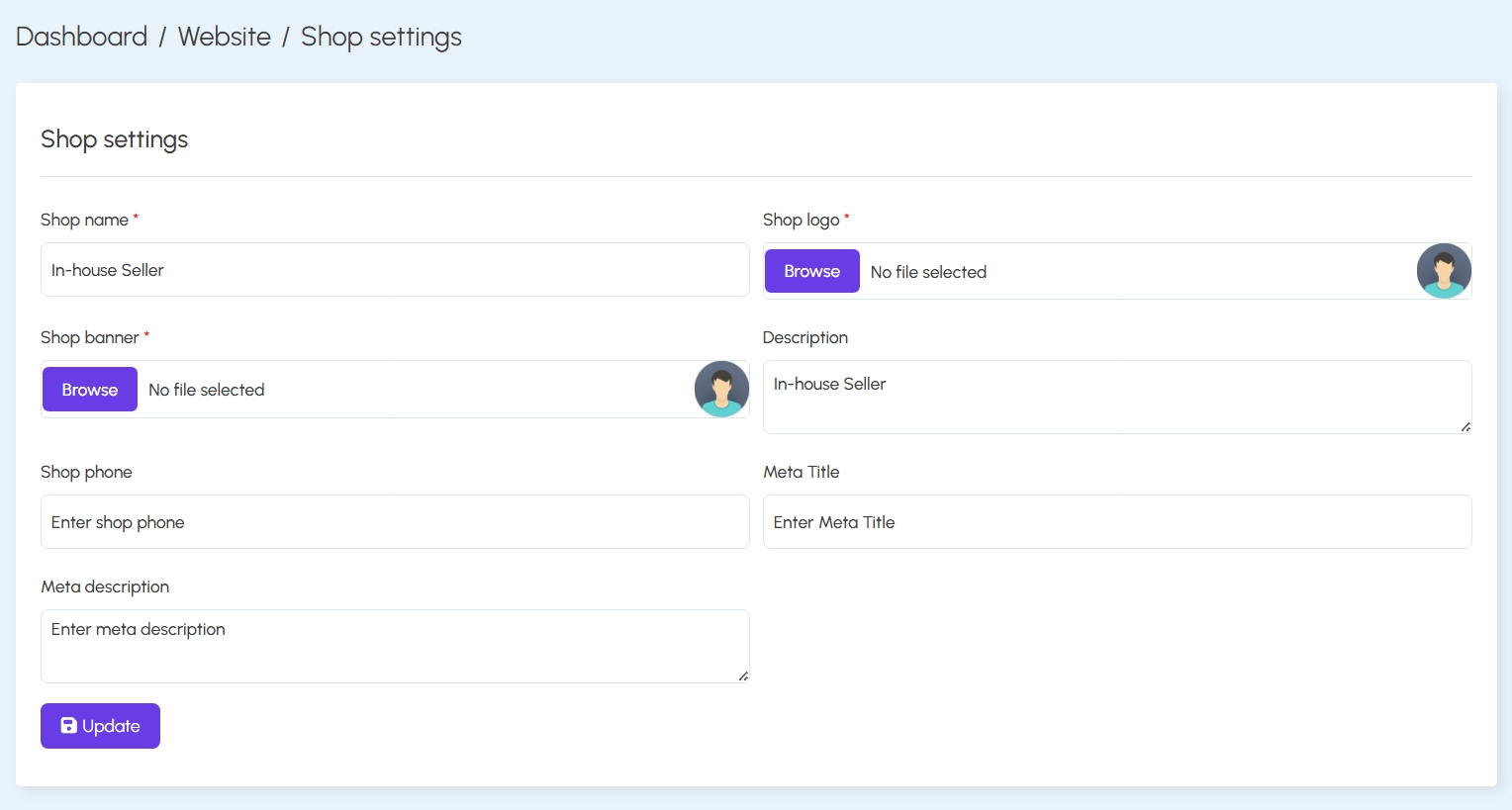The height and width of the screenshot is (810, 1512).
Task: Grab the Description textarea resize handle
Action: click(1465, 427)
